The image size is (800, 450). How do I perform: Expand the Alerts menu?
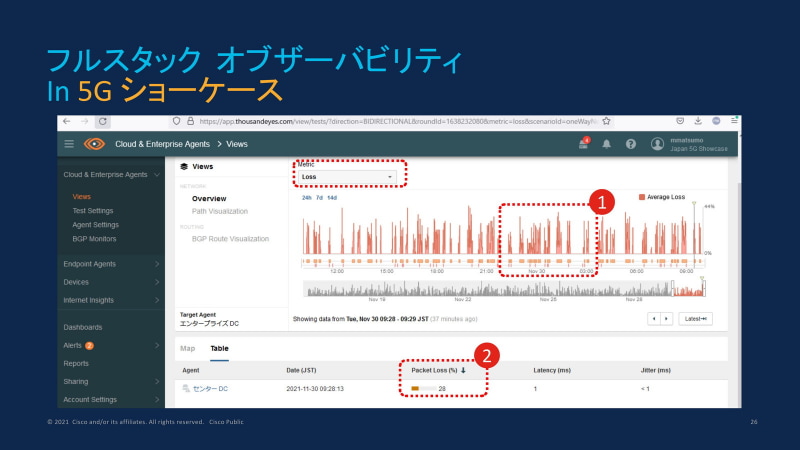[157, 346]
